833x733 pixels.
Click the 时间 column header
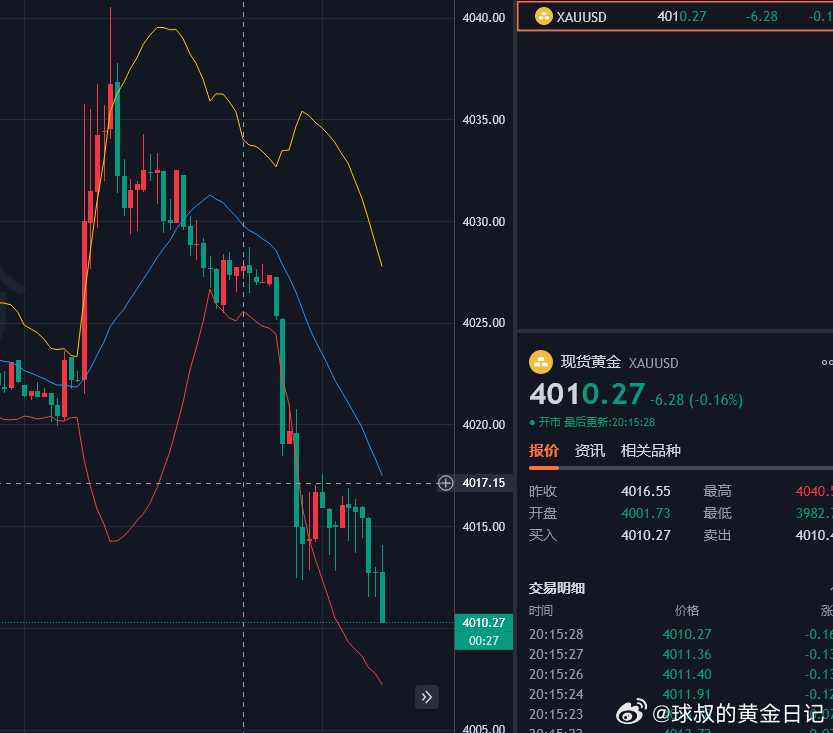pos(541,610)
